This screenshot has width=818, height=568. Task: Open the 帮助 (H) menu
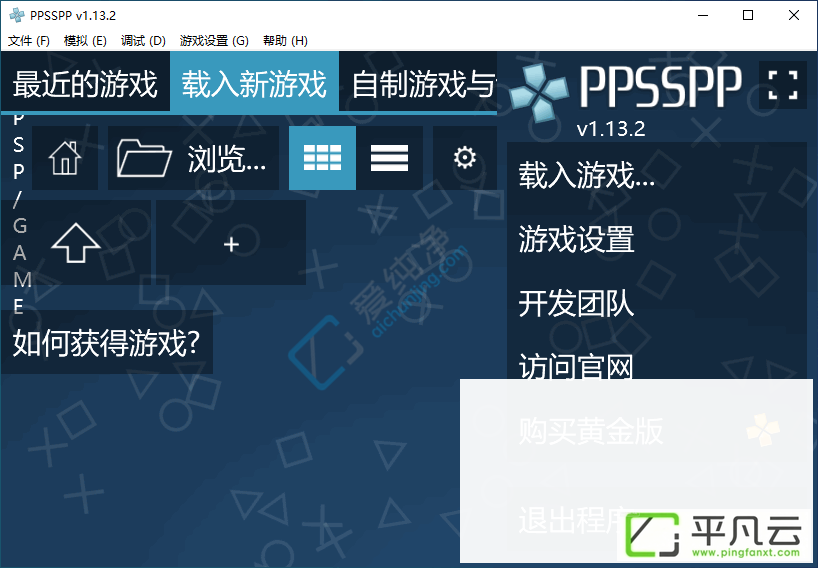[285, 41]
